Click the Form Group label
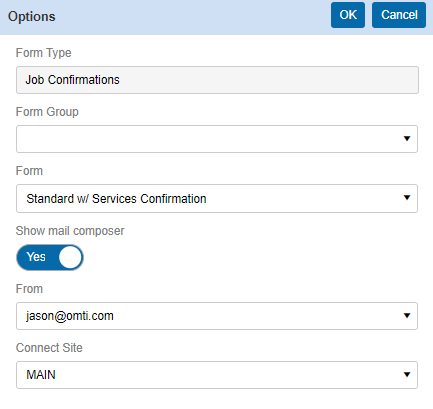 point(47,112)
